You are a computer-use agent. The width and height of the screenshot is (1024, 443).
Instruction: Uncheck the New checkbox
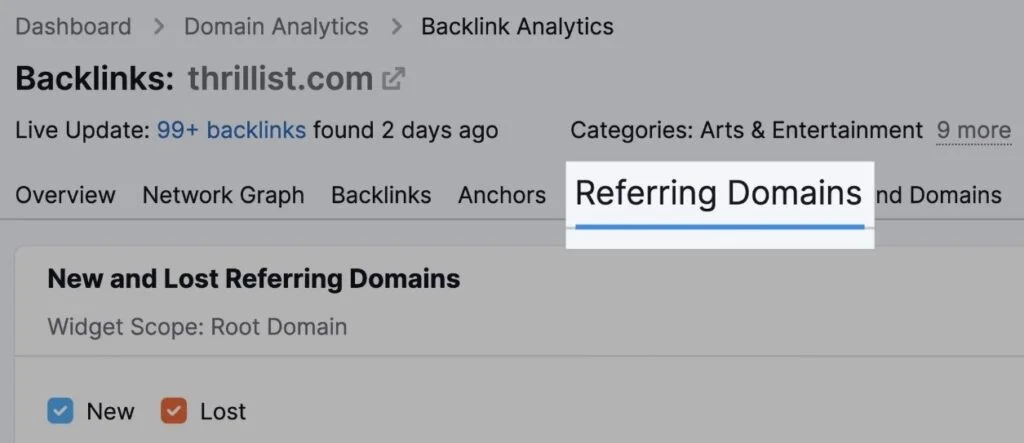tap(60, 411)
